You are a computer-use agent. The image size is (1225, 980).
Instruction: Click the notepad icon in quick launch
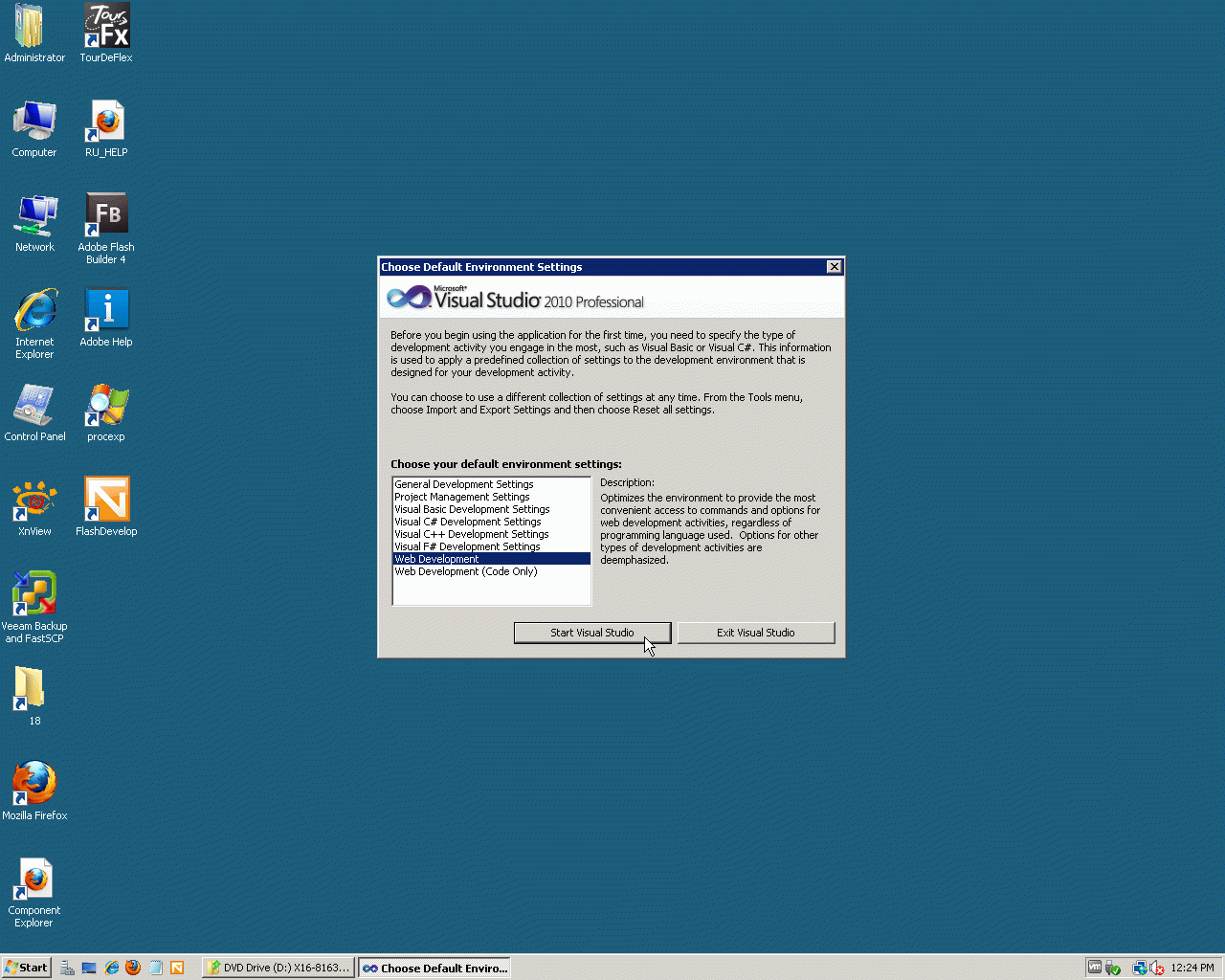point(155,968)
